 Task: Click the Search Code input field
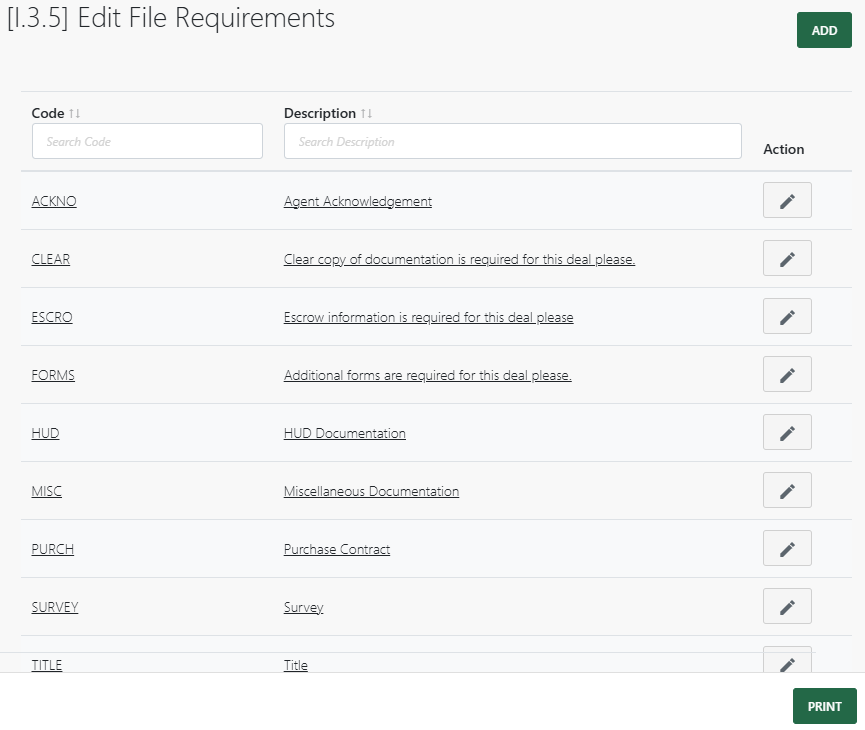[x=146, y=141]
